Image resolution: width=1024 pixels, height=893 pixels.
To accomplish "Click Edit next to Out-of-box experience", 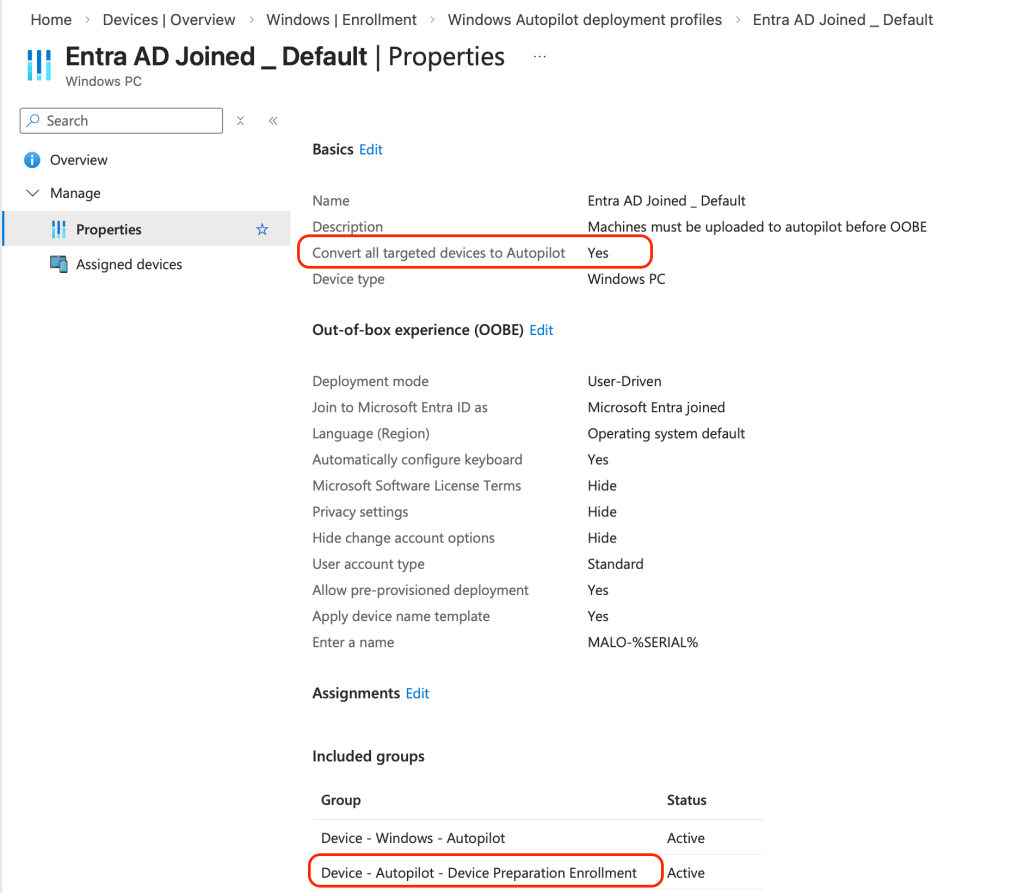I will 541,330.
